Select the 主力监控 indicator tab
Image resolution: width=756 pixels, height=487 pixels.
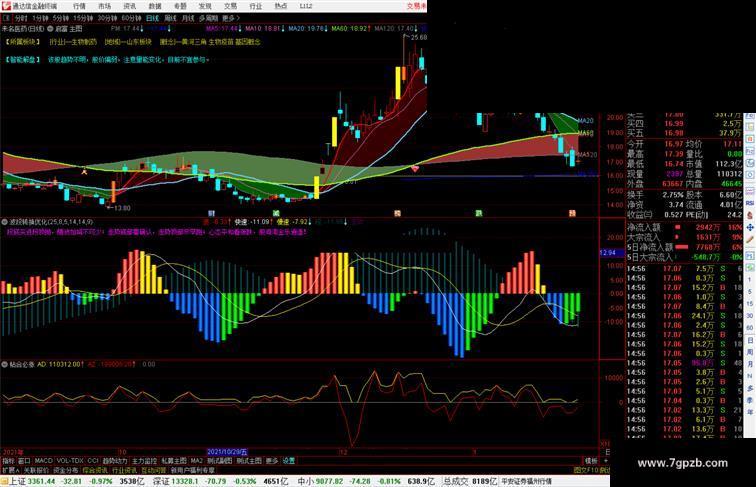click(x=144, y=461)
